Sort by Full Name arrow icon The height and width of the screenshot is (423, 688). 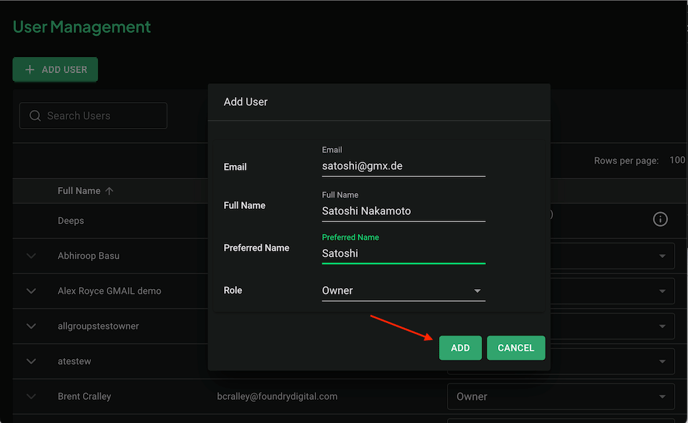(x=109, y=191)
